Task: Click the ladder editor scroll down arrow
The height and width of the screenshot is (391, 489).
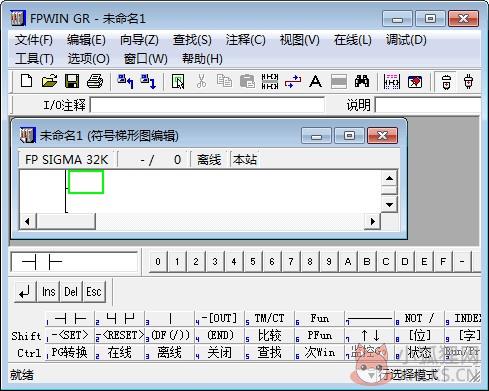Action: tap(389, 204)
